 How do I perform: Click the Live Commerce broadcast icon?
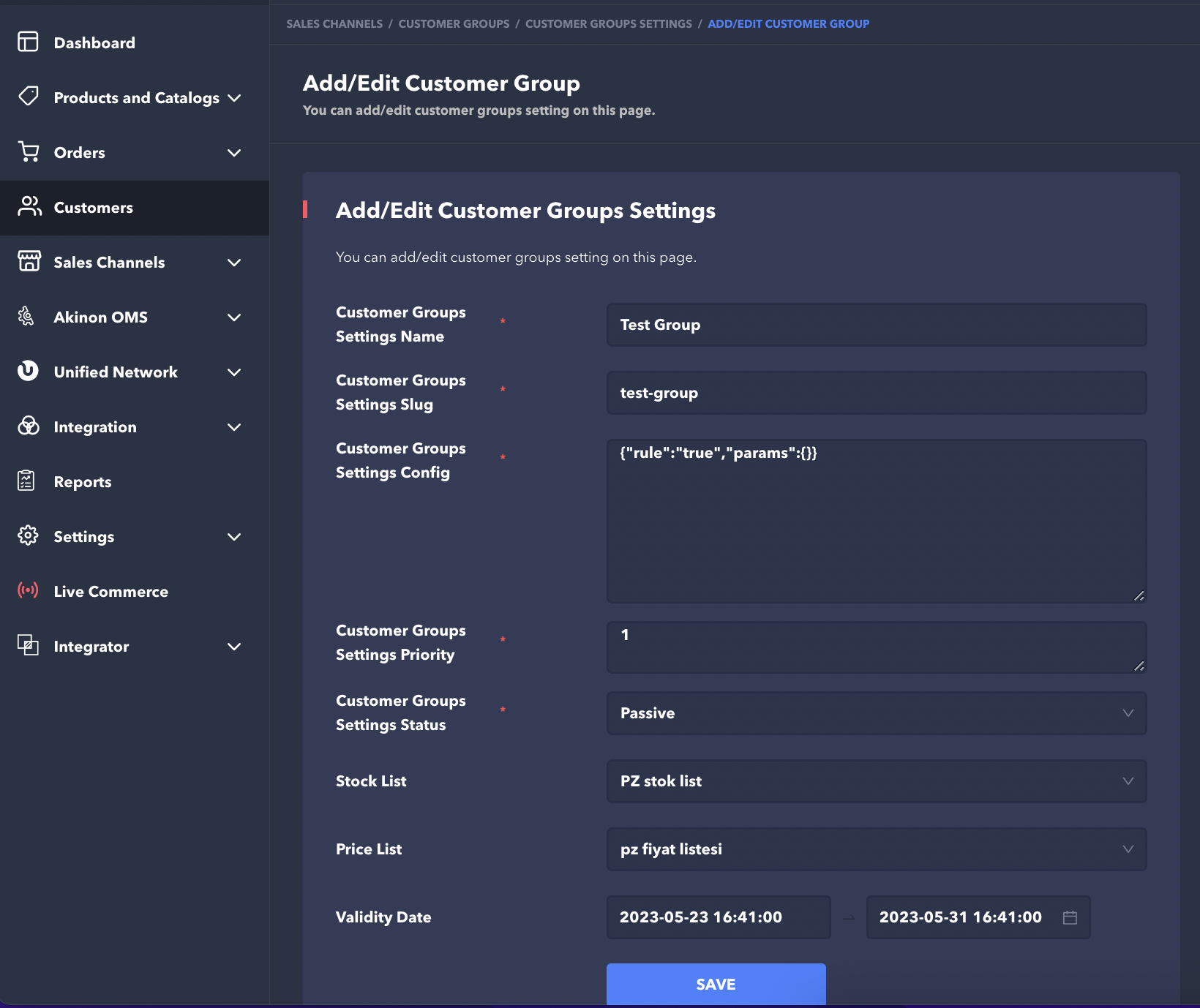[28, 590]
